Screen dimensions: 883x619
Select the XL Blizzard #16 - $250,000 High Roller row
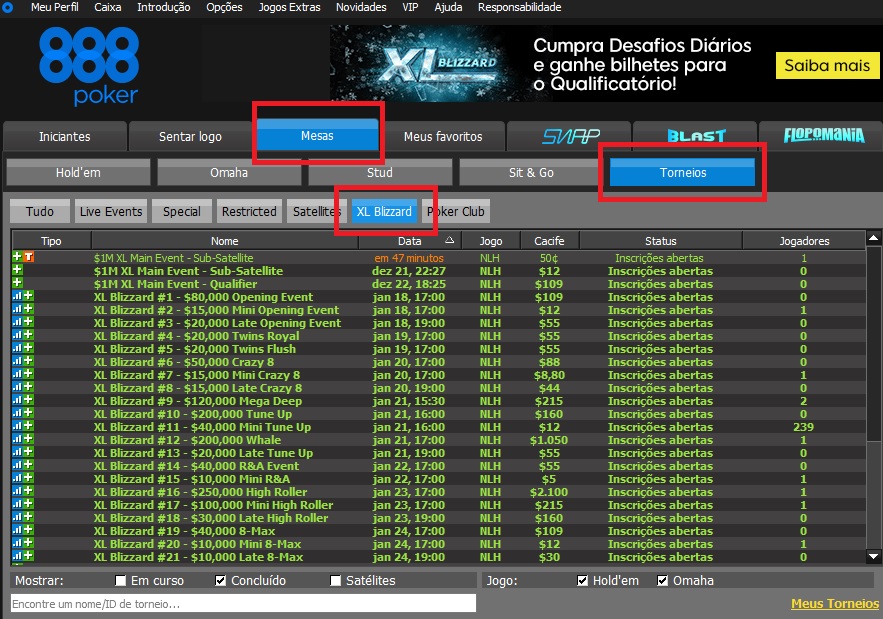439,491
